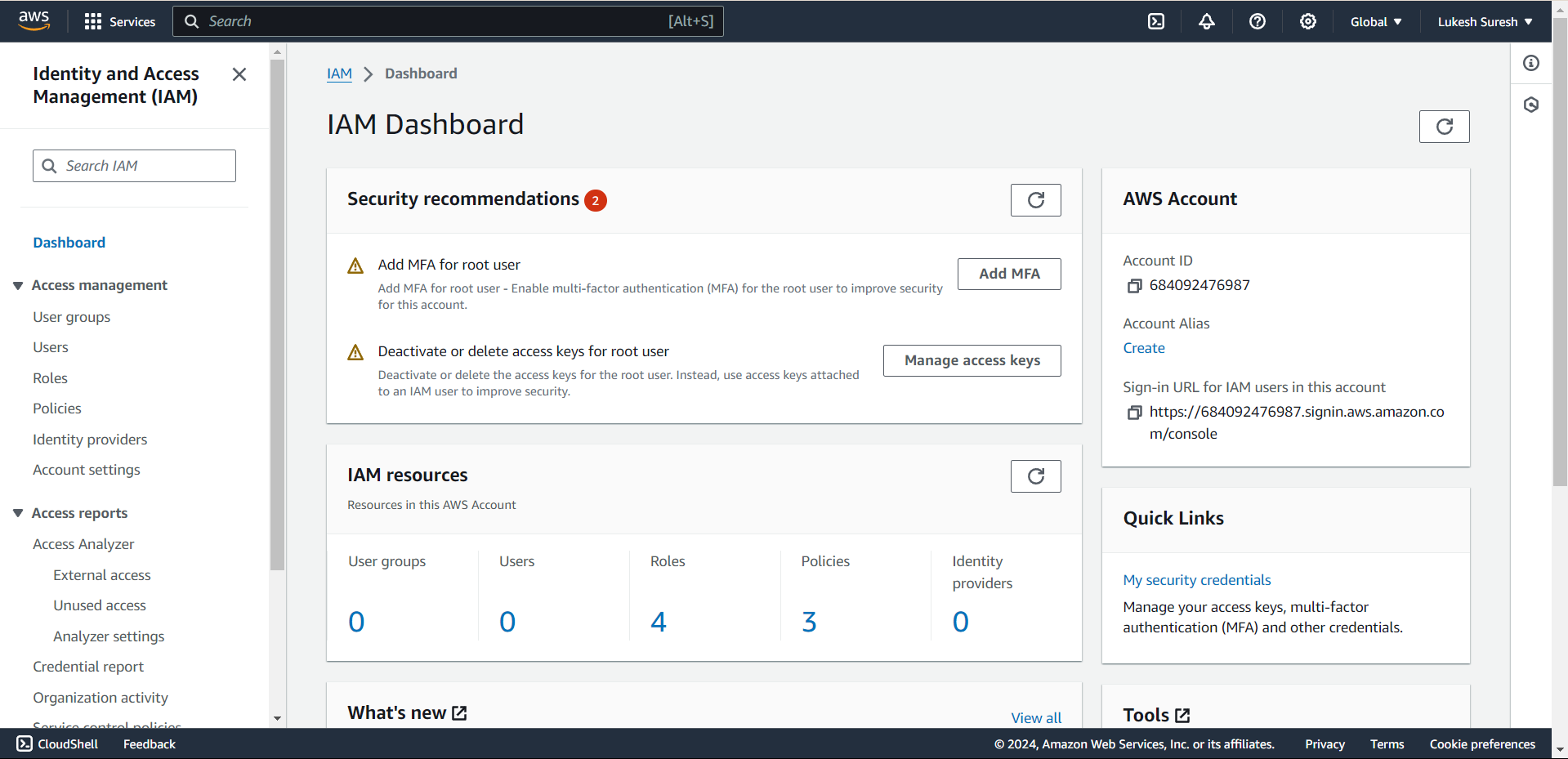Open the Lukesh Suresh account menu

[1484, 21]
